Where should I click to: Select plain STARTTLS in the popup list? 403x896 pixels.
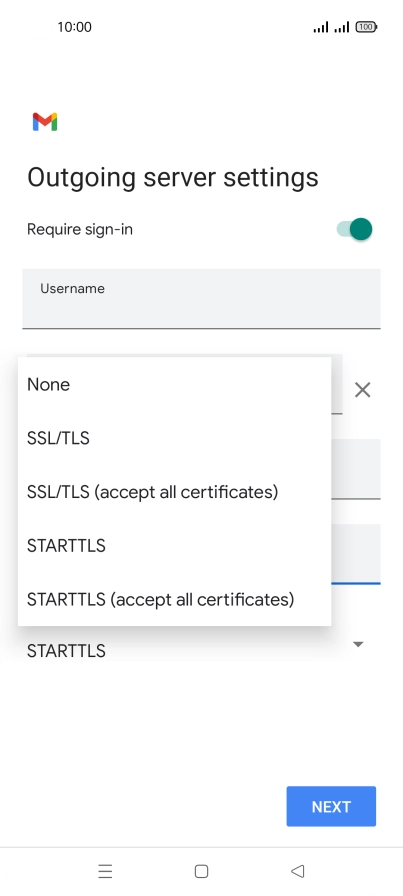point(174,546)
